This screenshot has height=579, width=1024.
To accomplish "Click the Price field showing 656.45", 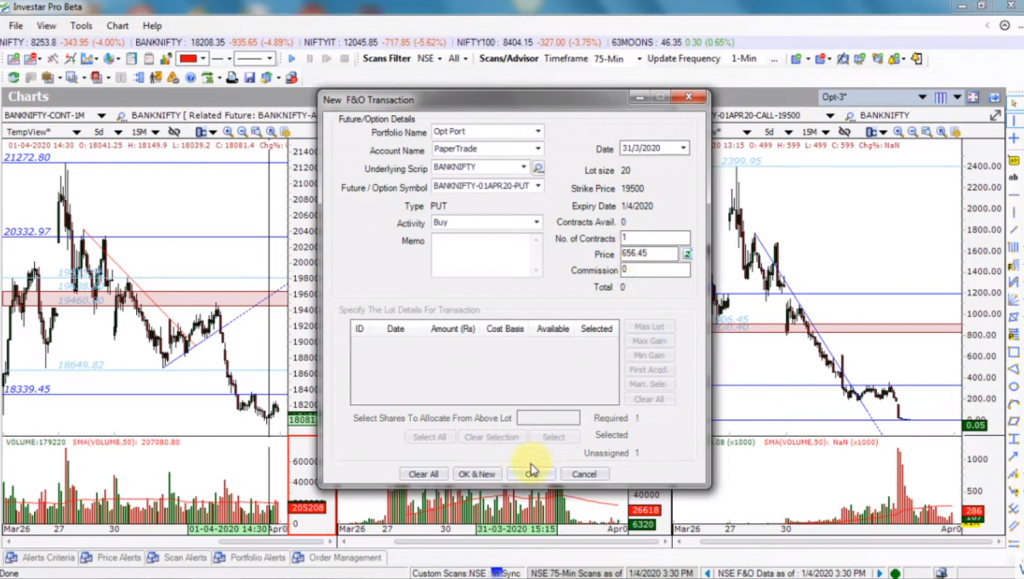I will coord(650,253).
